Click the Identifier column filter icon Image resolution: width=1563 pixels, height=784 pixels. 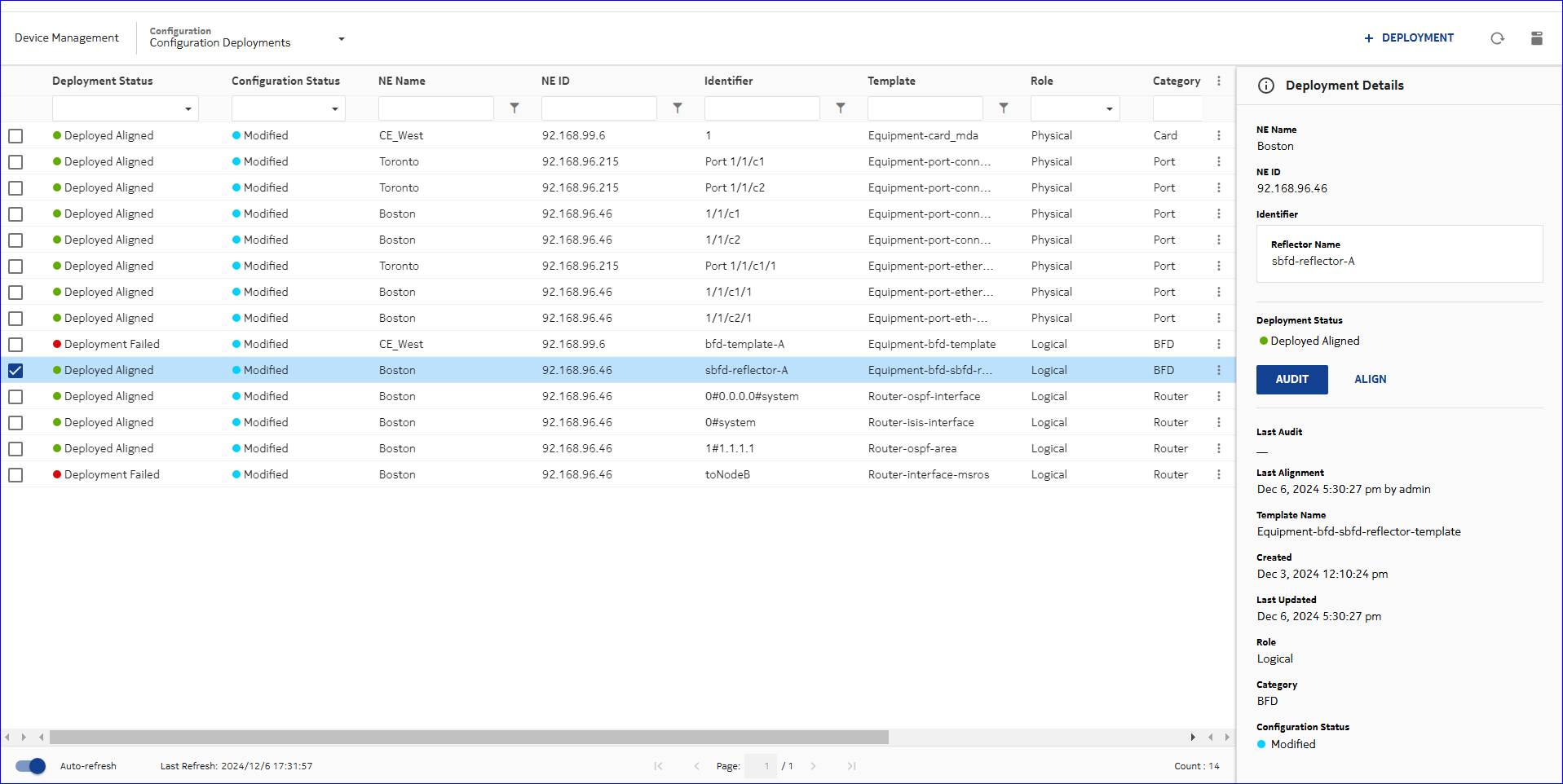tap(841, 108)
